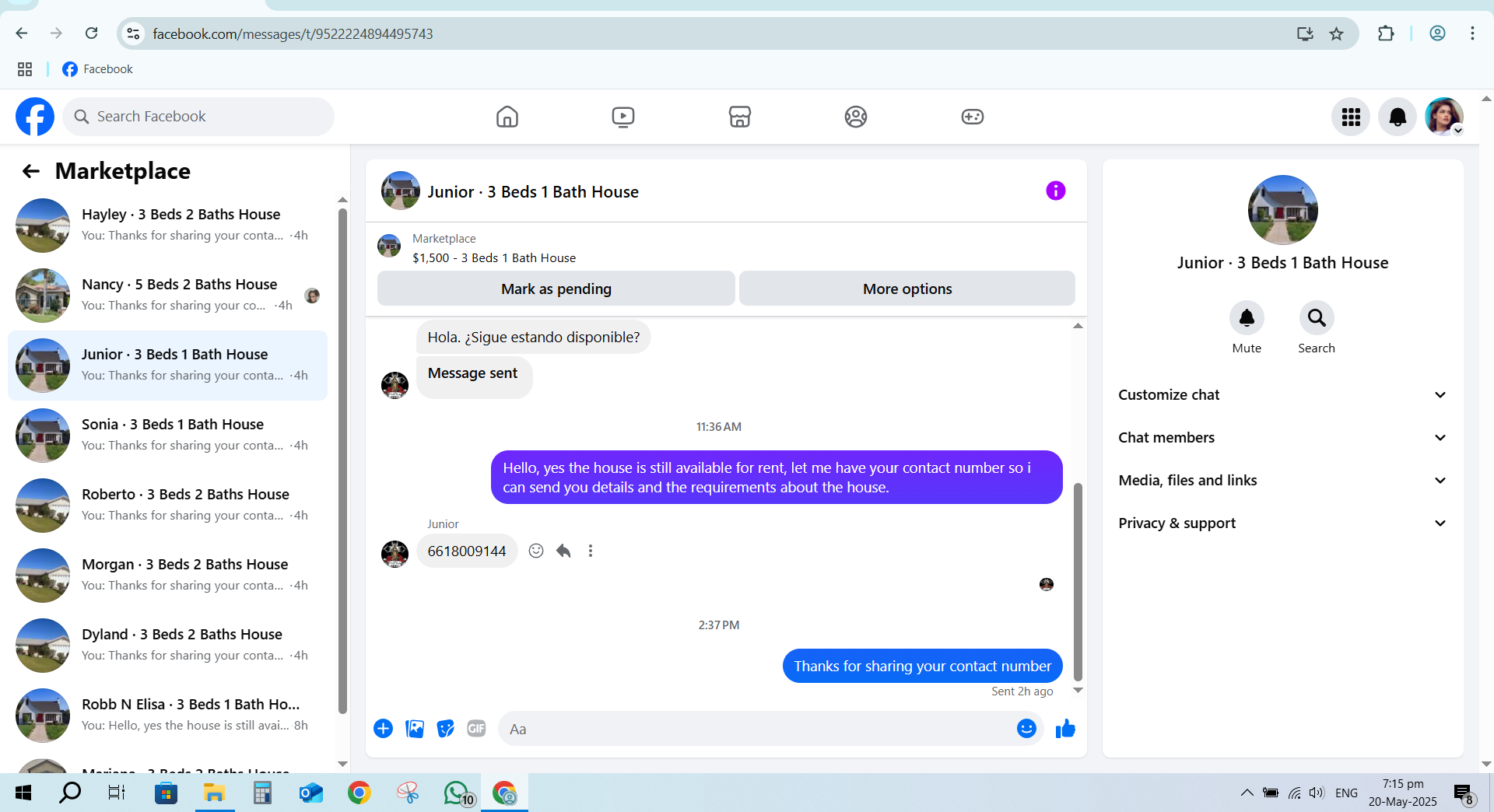Image resolution: width=1494 pixels, height=812 pixels.
Task: Open Sonia 3 Beds 1 Bath House chat
Action: tap(167, 436)
